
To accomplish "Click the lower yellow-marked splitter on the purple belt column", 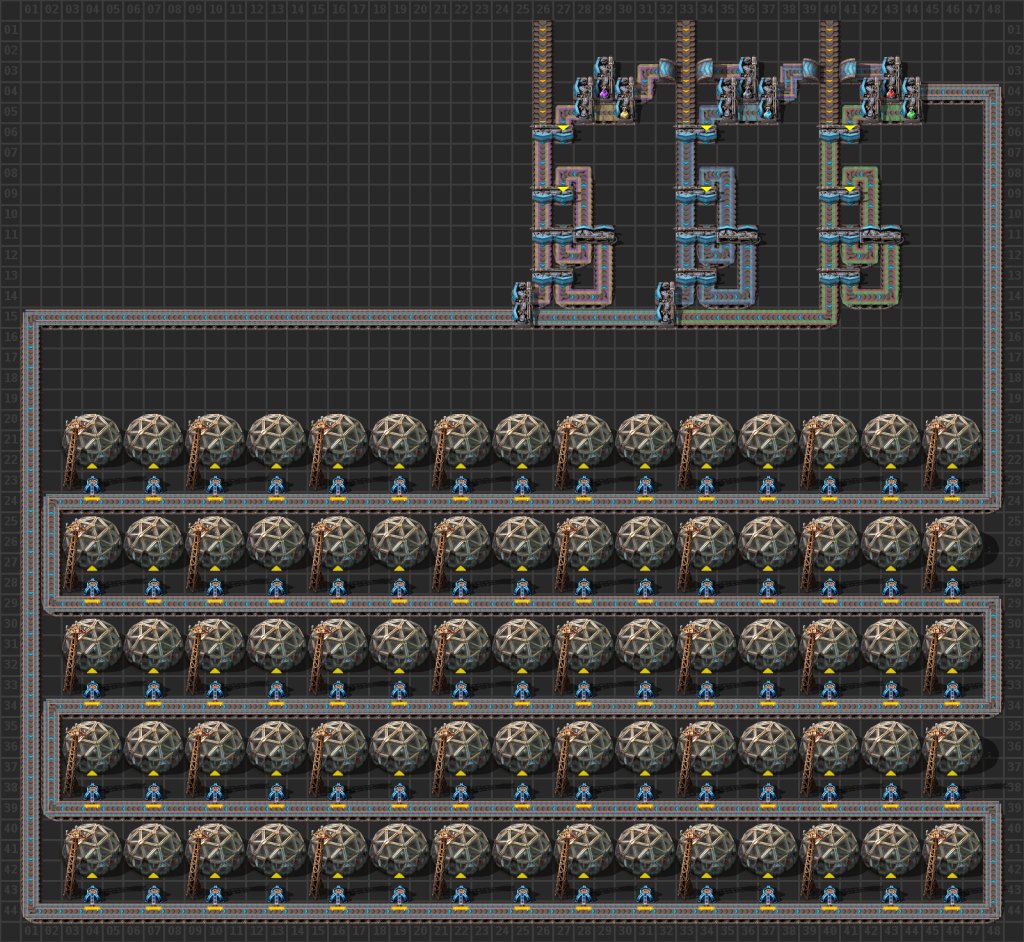I will coord(553,195).
